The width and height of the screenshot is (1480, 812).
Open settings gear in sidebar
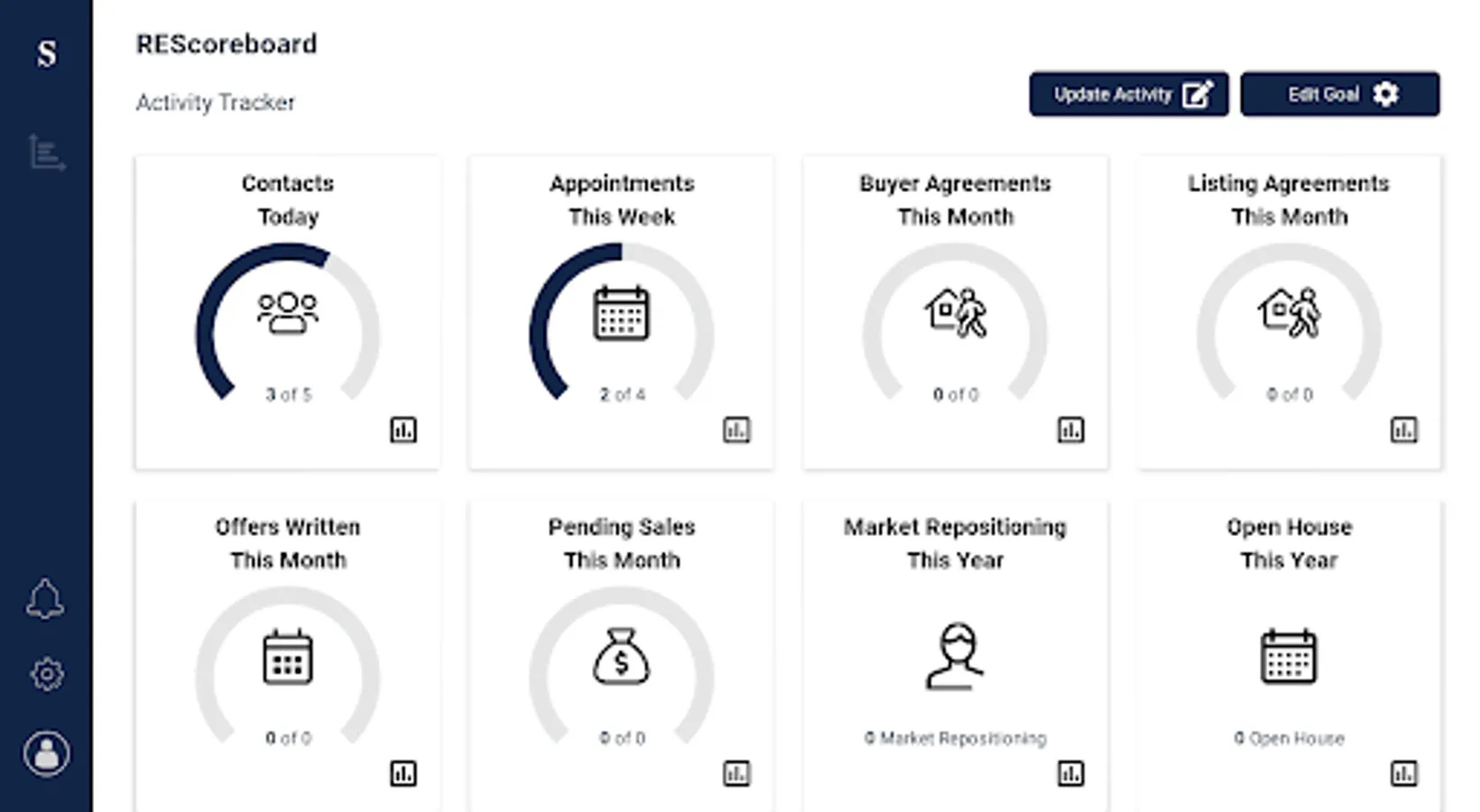pos(46,674)
